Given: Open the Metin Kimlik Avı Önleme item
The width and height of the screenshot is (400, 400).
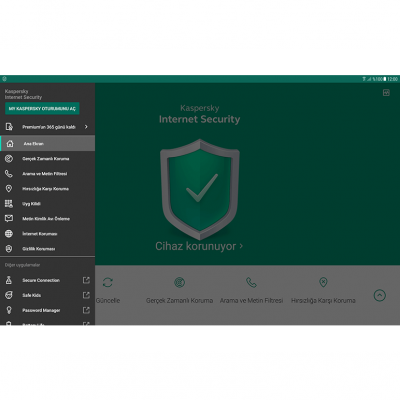Looking at the screenshot, I should tap(47, 219).
